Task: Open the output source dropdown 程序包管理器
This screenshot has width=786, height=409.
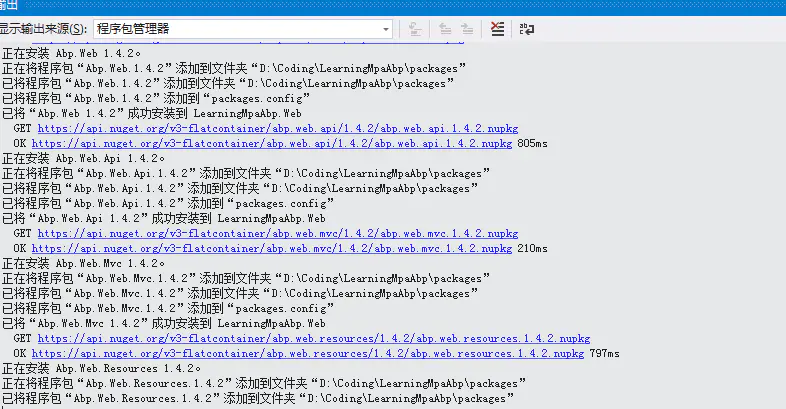Action: (x=243, y=29)
